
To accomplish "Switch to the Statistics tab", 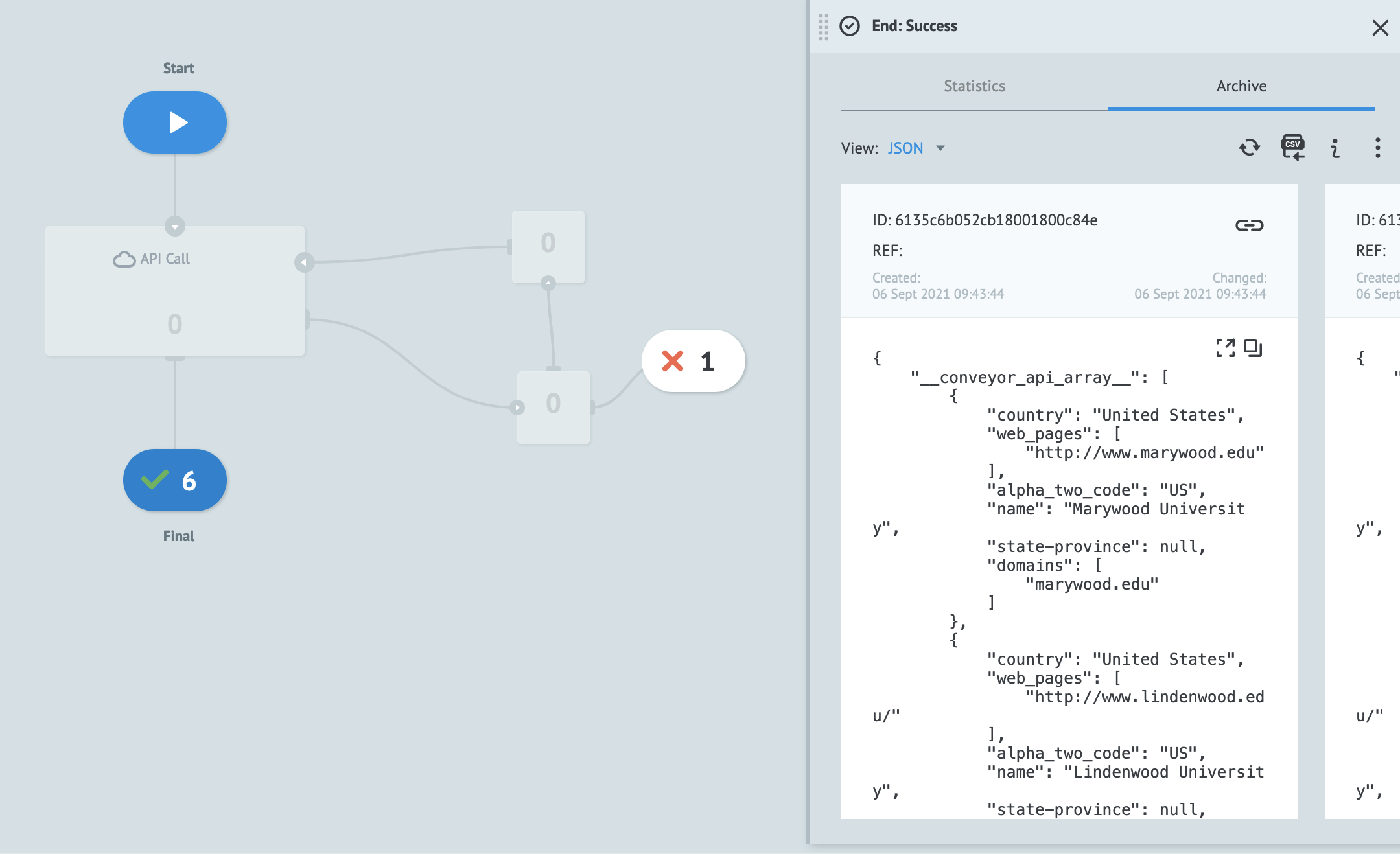I will [x=974, y=86].
